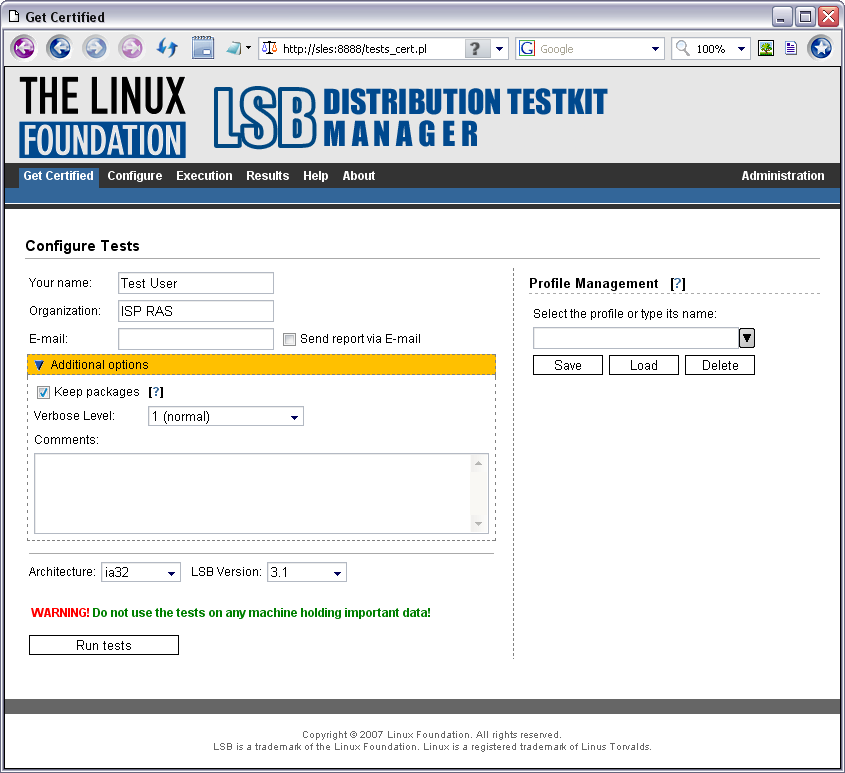
Task: Open the Configure tab
Action: tap(135, 176)
